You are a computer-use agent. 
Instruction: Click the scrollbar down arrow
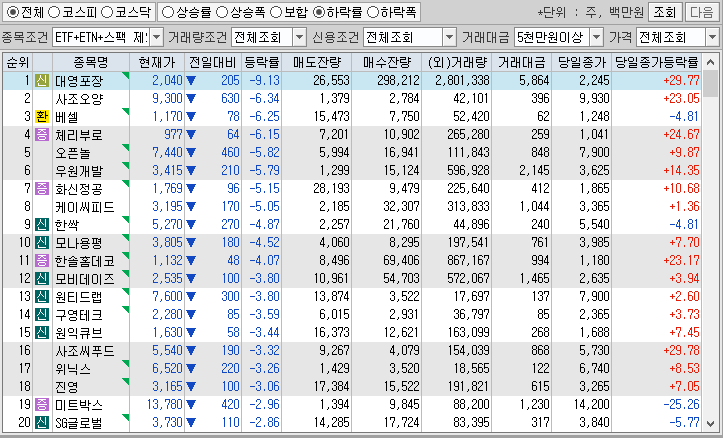click(x=711, y=423)
